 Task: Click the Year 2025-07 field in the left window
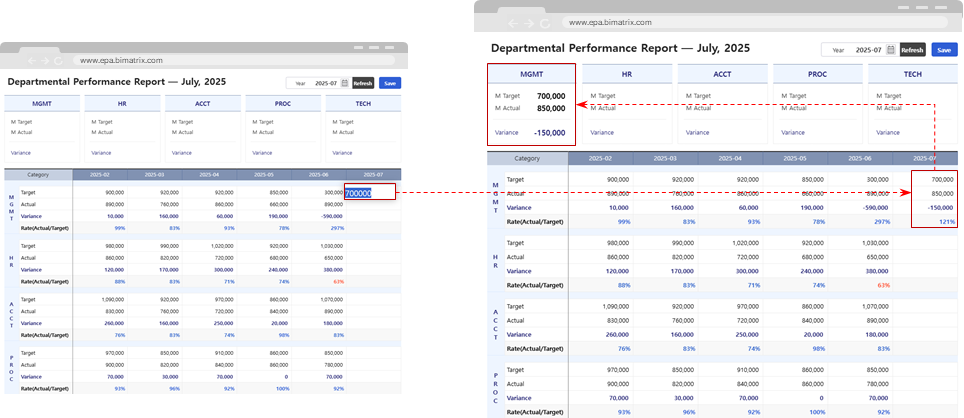(x=325, y=84)
